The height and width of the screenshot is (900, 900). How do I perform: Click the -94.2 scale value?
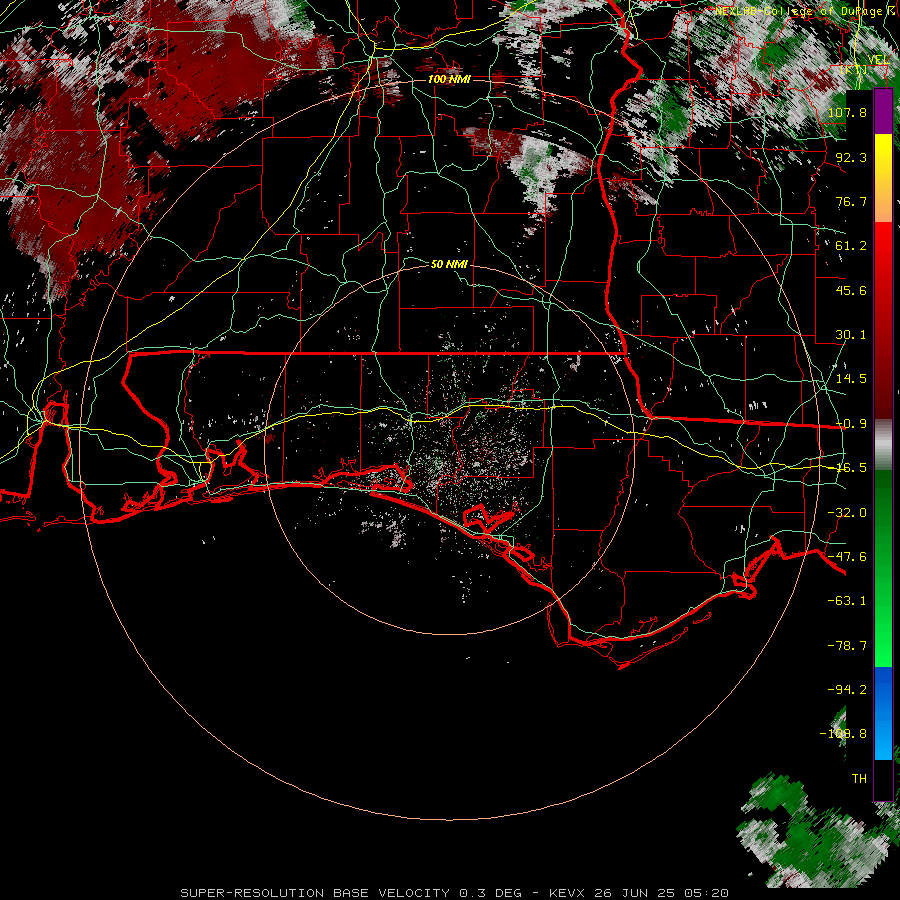point(847,690)
